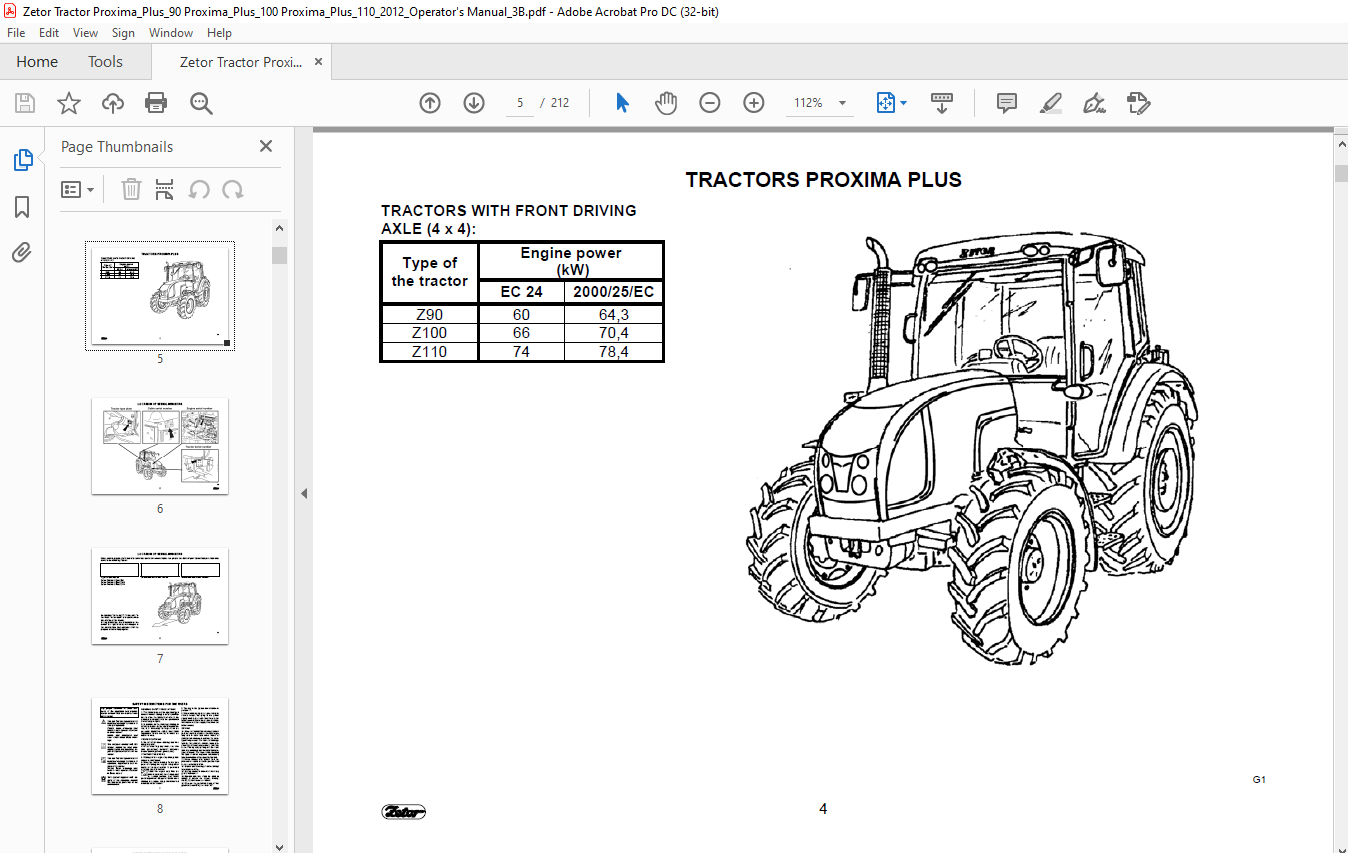Click the TRACTORS PROXIMA PLUS heading
The height and width of the screenshot is (853, 1348).
pyautogui.click(x=823, y=180)
